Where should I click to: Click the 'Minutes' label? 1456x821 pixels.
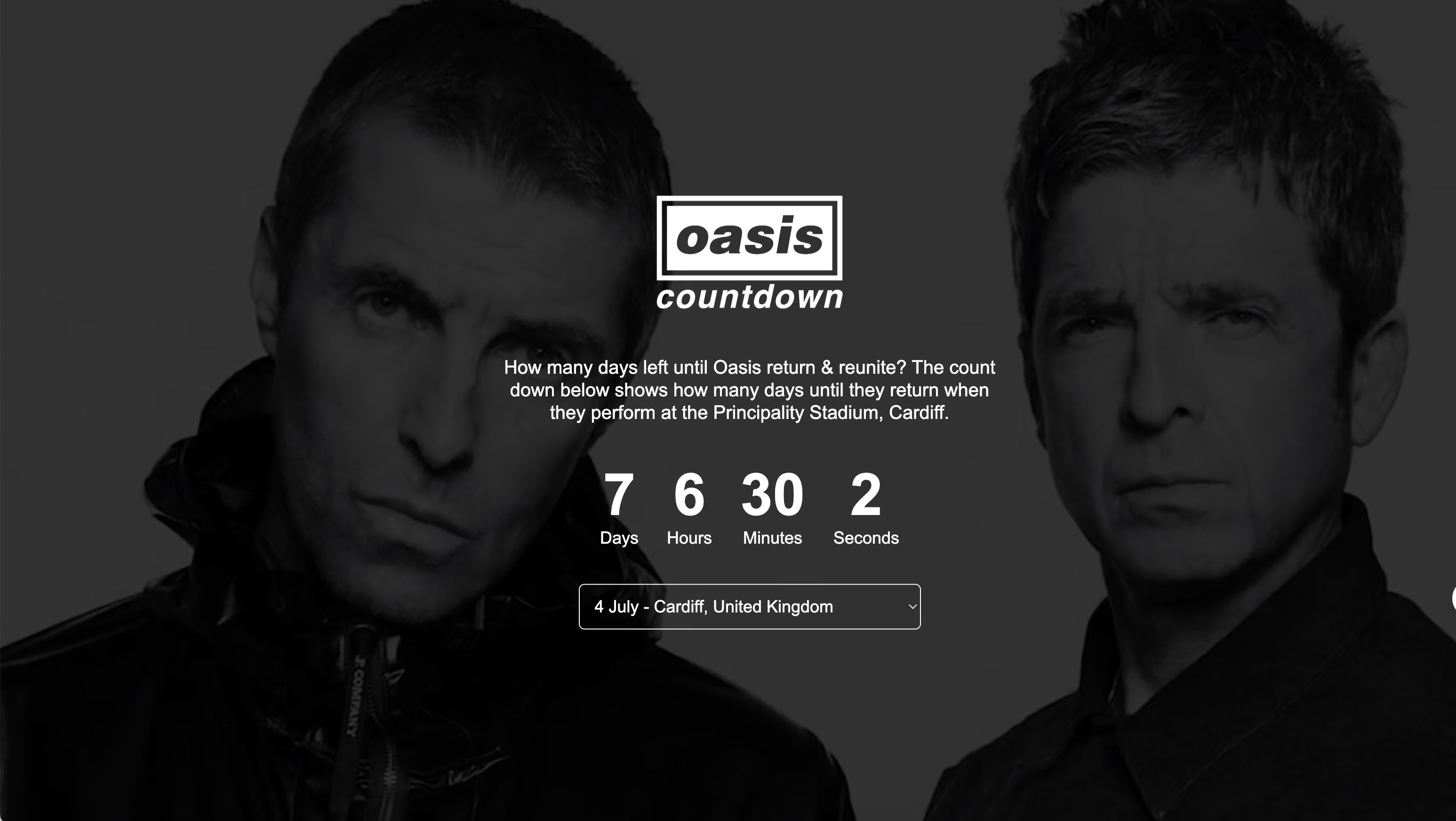tap(772, 538)
